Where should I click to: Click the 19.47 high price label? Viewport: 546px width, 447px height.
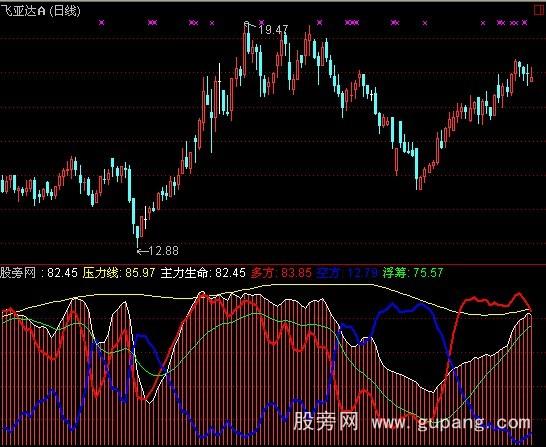click(x=274, y=30)
